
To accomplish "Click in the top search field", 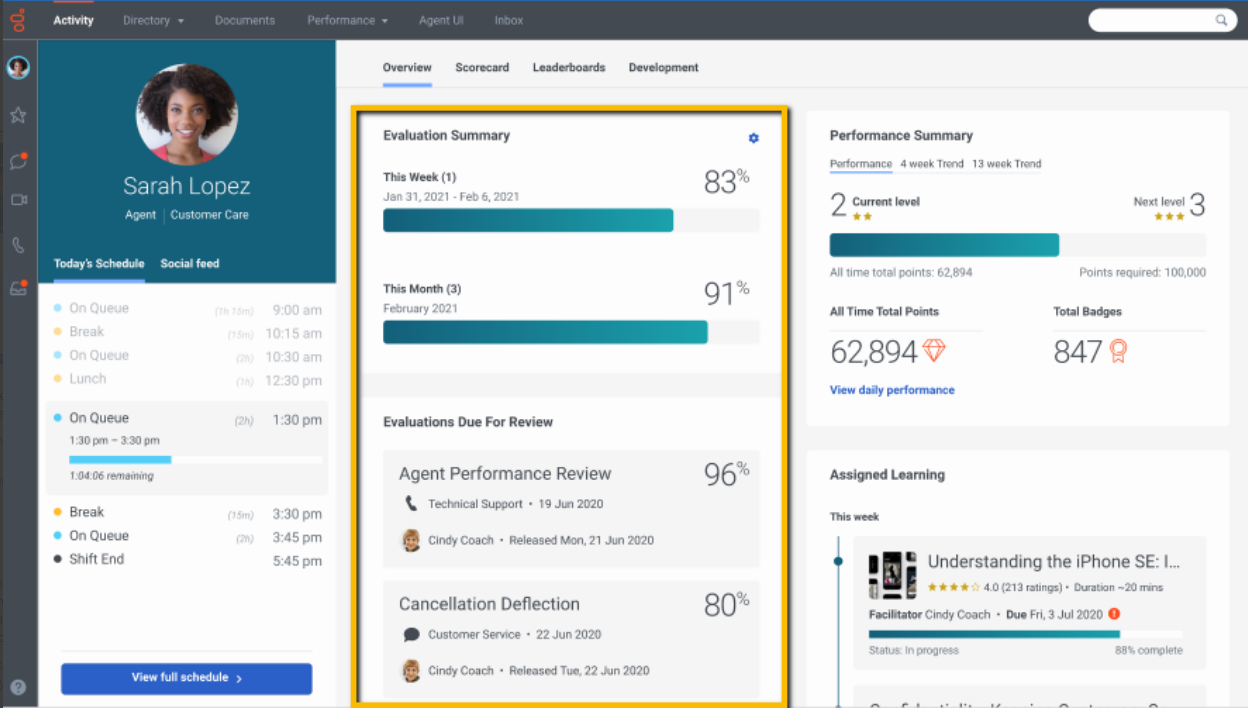I will (1152, 20).
